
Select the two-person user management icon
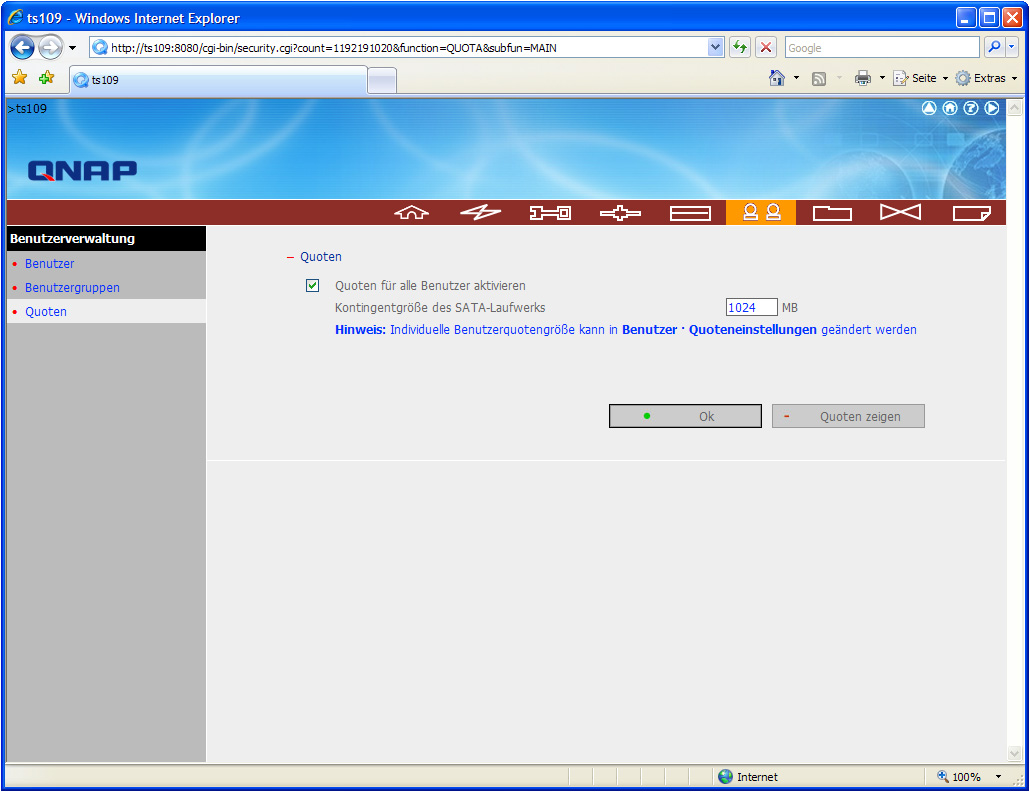click(761, 213)
